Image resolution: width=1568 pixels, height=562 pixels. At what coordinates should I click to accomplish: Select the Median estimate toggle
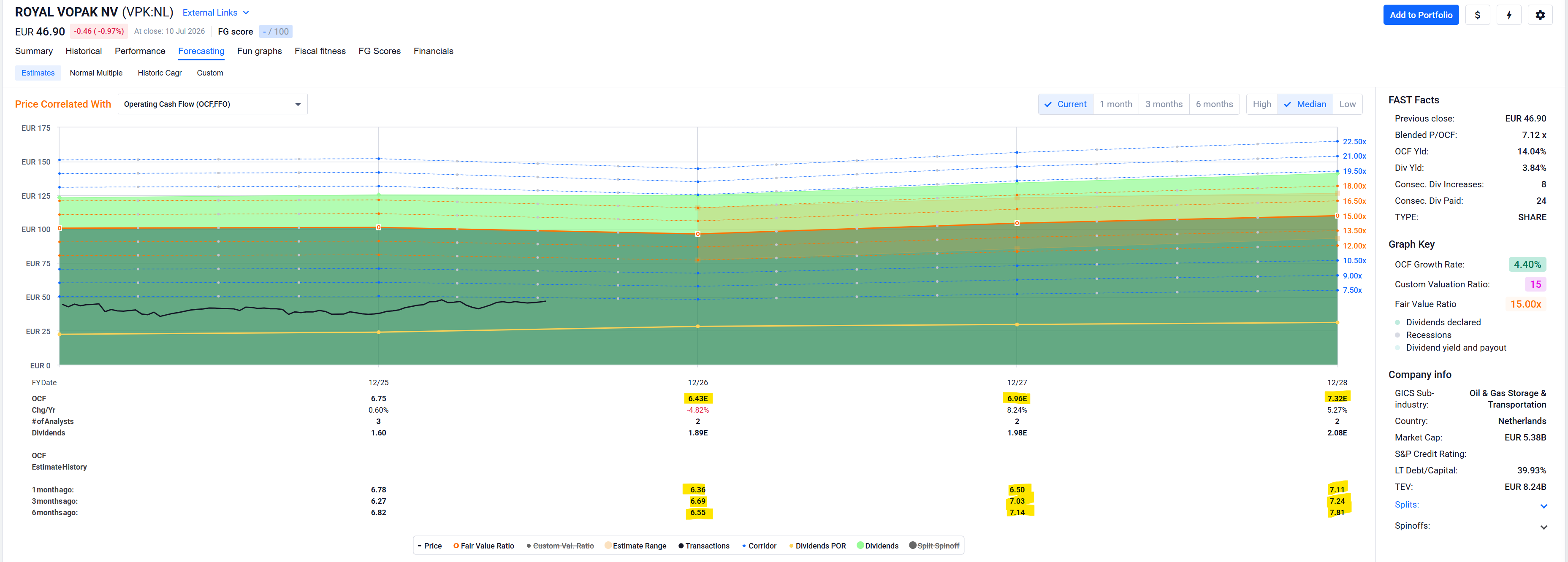coord(1305,104)
